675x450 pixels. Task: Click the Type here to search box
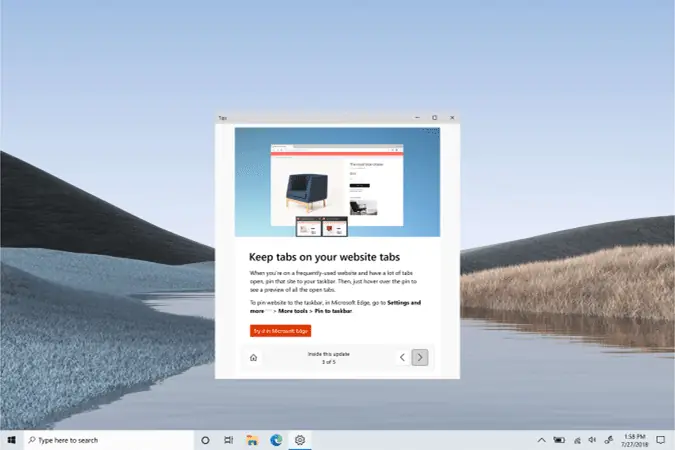(x=109, y=440)
